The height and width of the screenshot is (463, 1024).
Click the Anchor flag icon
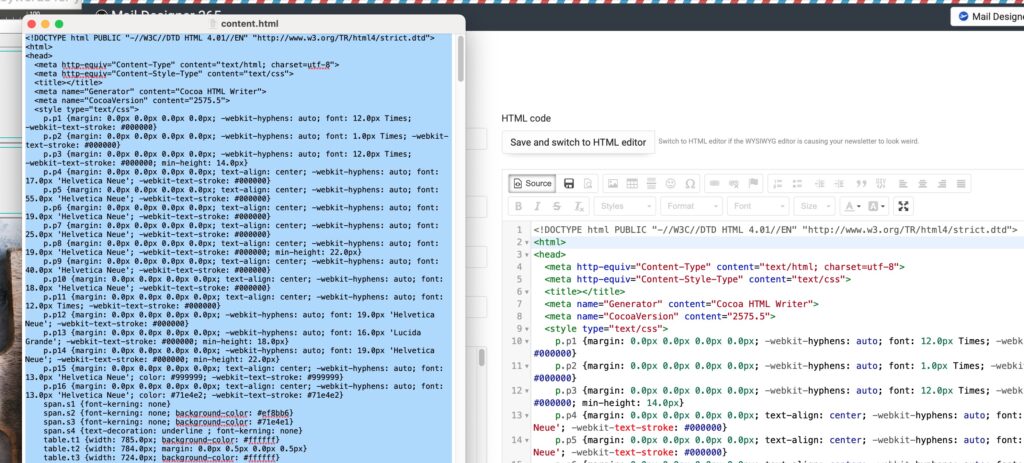coord(753,184)
